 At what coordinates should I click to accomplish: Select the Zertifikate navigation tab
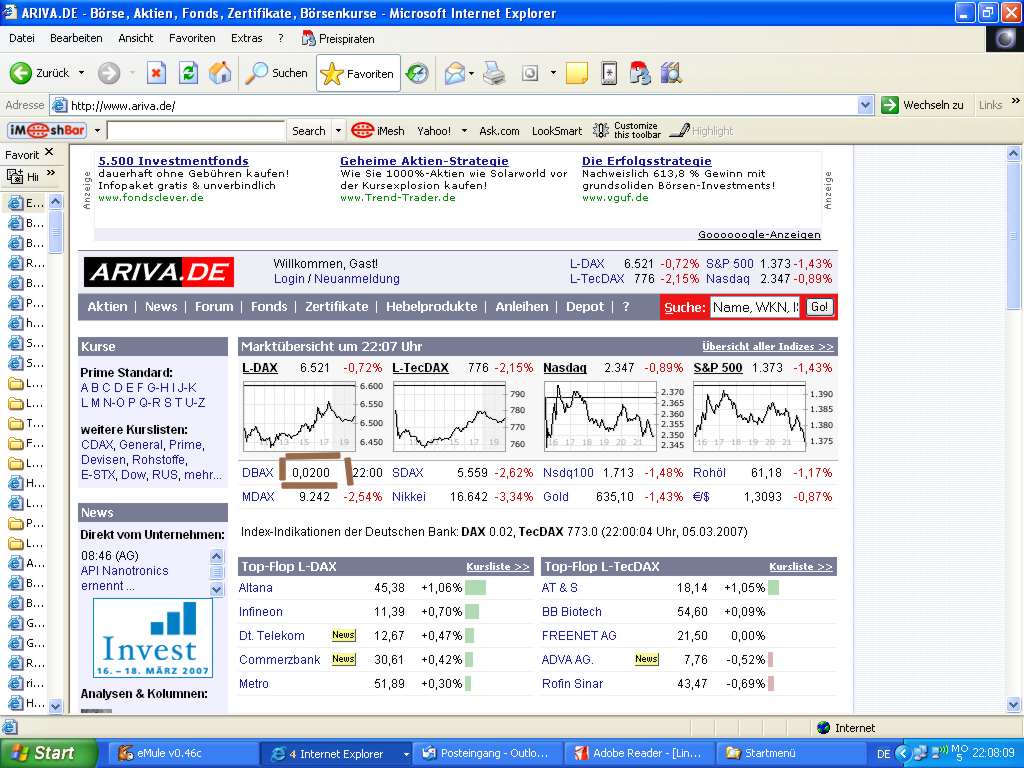click(x=336, y=306)
